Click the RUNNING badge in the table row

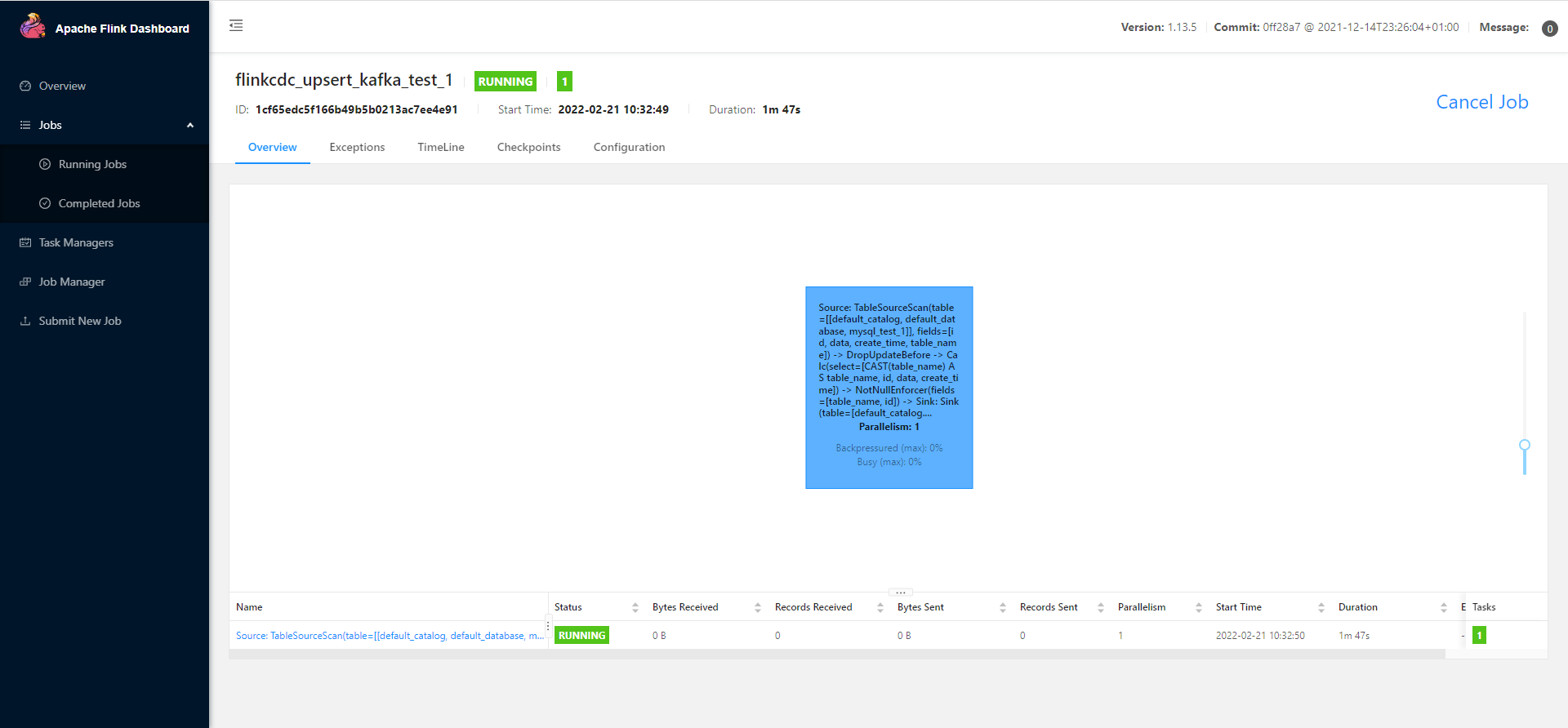tap(581, 636)
